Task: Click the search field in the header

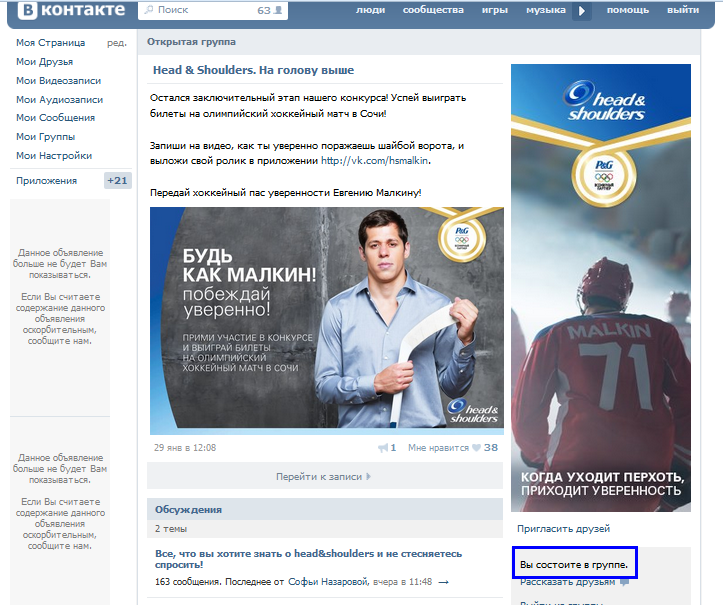Action: coord(213,10)
